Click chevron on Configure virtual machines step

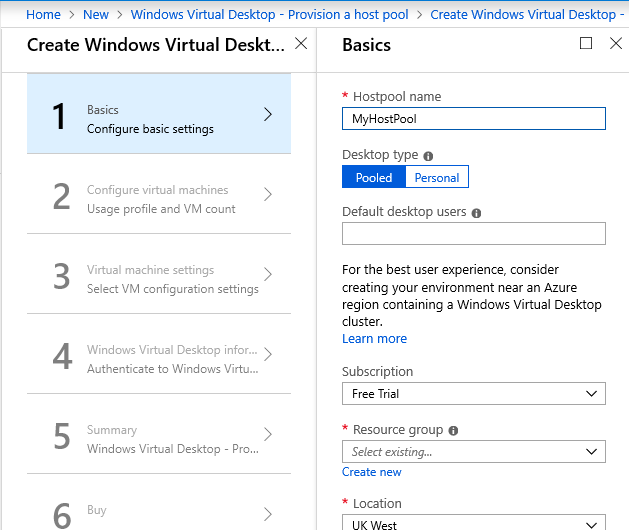click(268, 194)
